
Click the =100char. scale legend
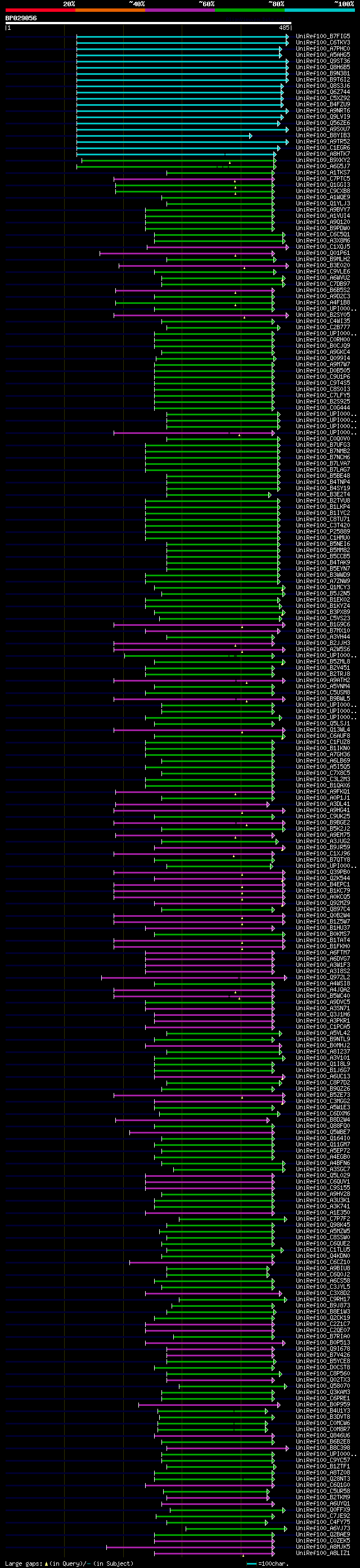267,1563
